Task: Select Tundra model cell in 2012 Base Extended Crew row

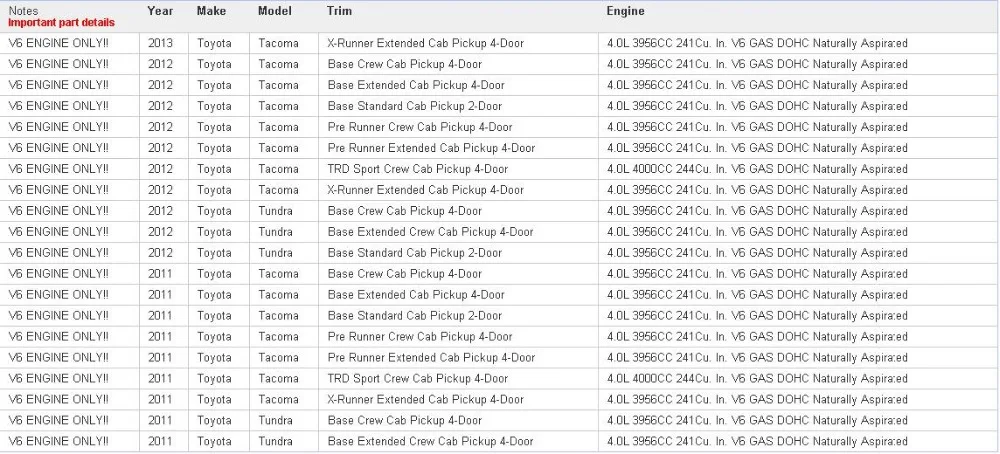Action: click(276, 232)
